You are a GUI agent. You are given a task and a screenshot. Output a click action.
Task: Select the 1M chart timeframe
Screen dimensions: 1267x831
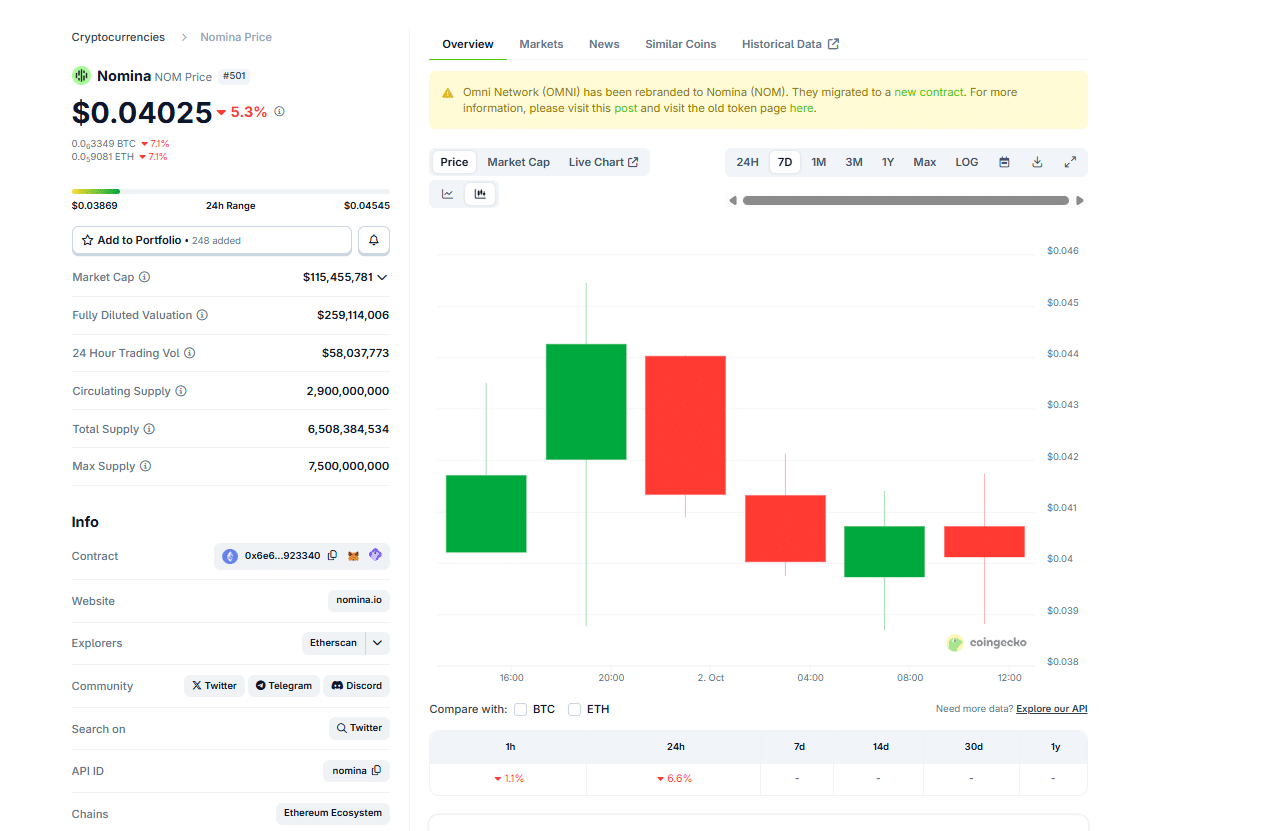pyautogui.click(x=819, y=161)
